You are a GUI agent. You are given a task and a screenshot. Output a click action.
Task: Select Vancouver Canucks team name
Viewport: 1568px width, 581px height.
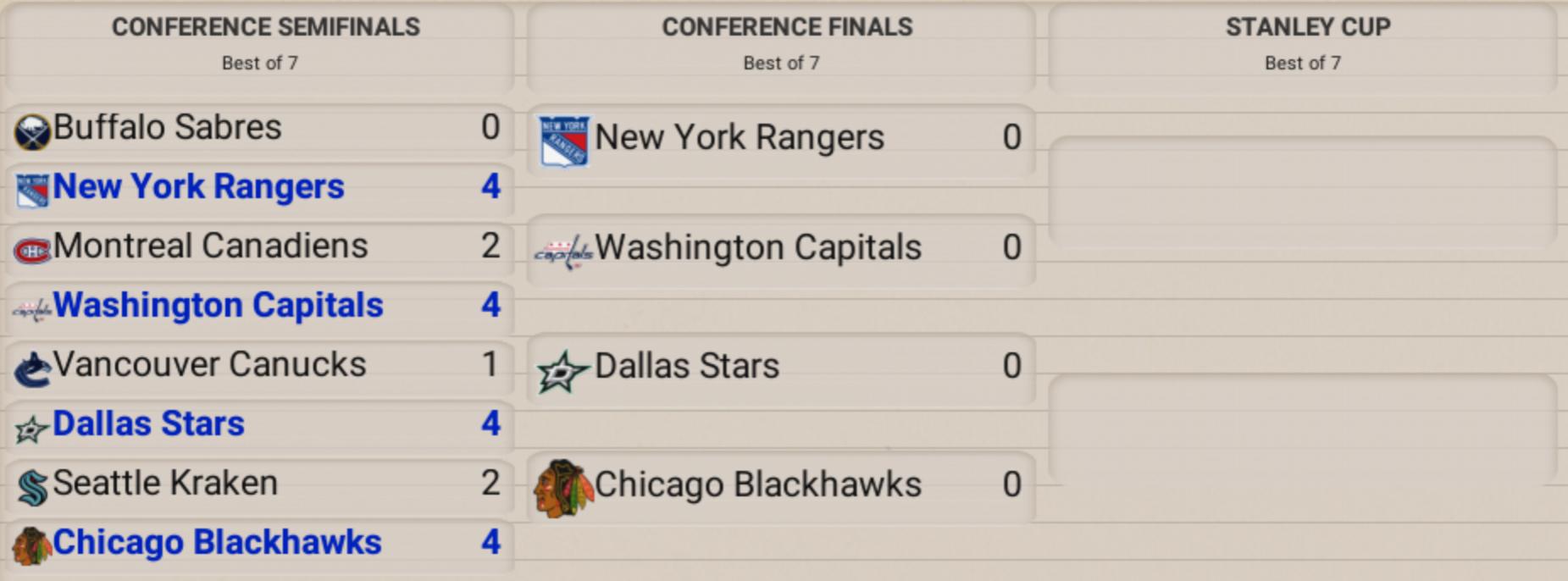(209, 365)
